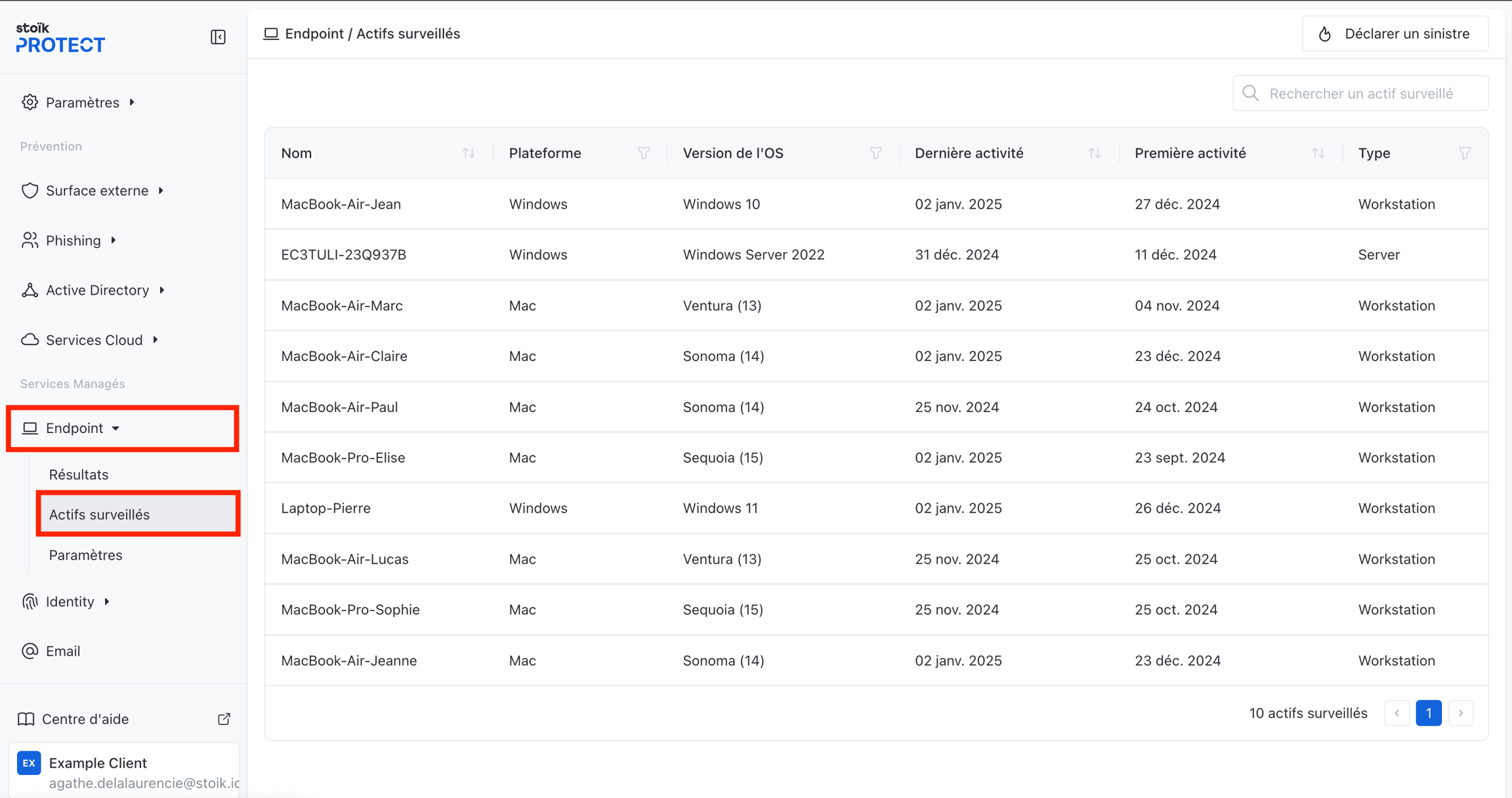This screenshot has height=798, width=1512.
Task: Click the Email at-sign menu item
Action: [x=63, y=651]
